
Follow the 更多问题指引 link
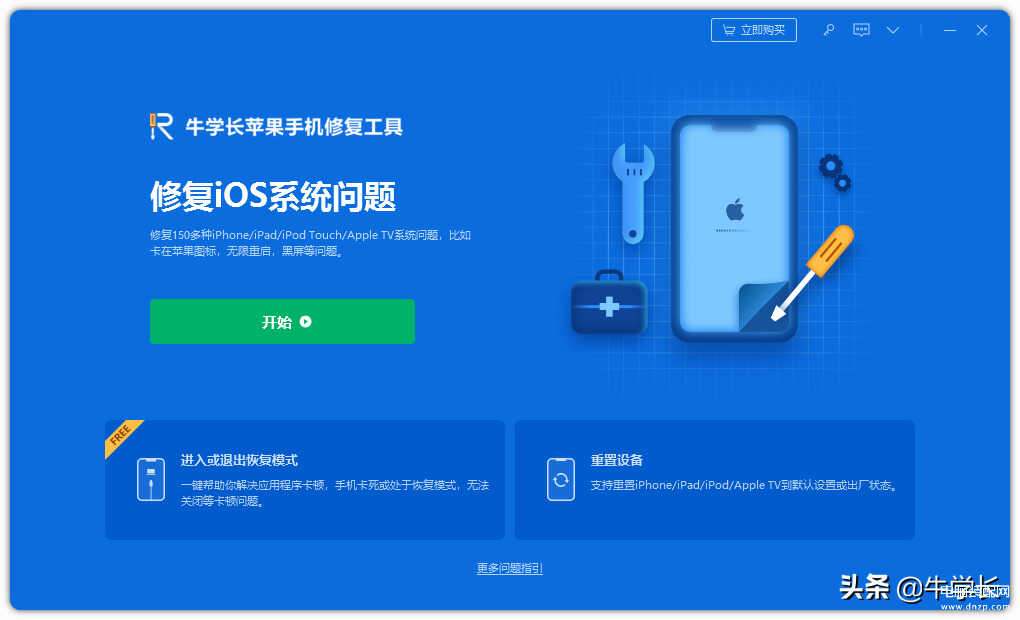(x=509, y=568)
